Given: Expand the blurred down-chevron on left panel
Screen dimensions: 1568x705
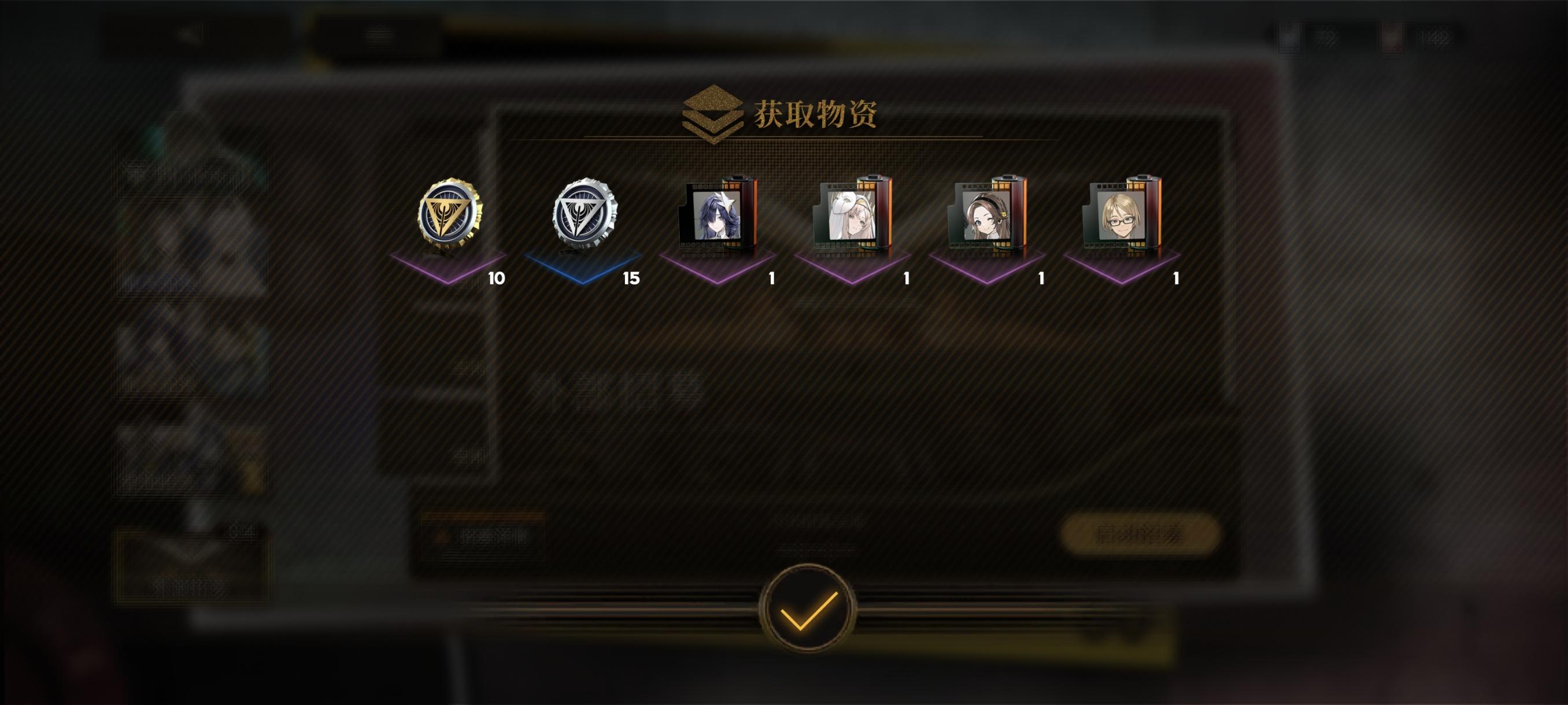Looking at the screenshot, I should (x=191, y=551).
